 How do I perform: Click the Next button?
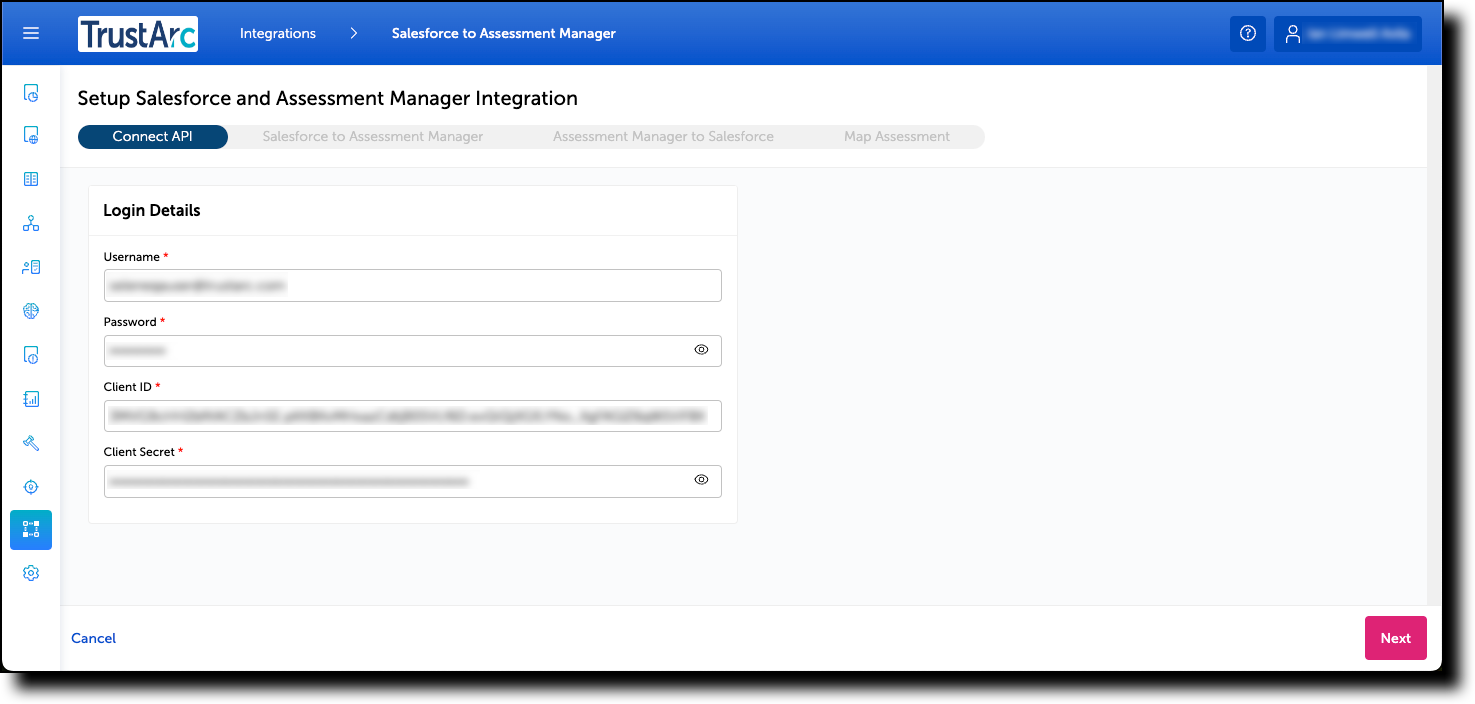(1395, 637)
